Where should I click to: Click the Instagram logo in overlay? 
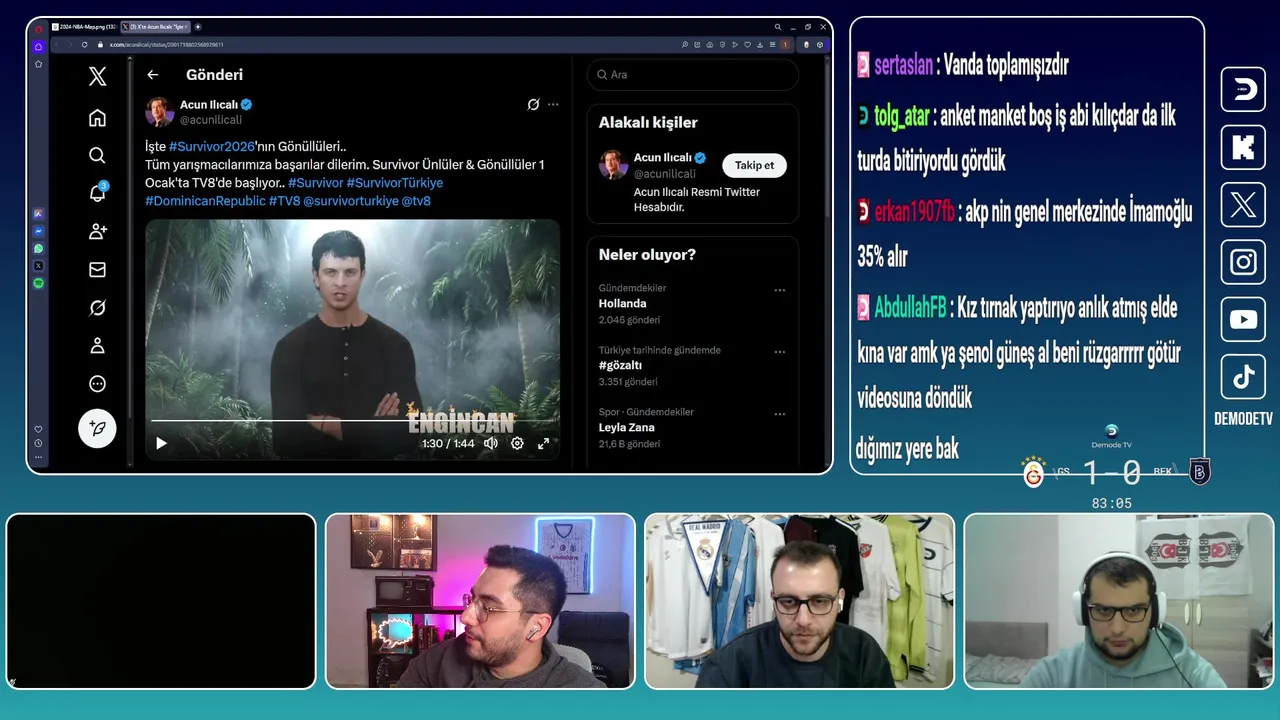pos(1243,262)
